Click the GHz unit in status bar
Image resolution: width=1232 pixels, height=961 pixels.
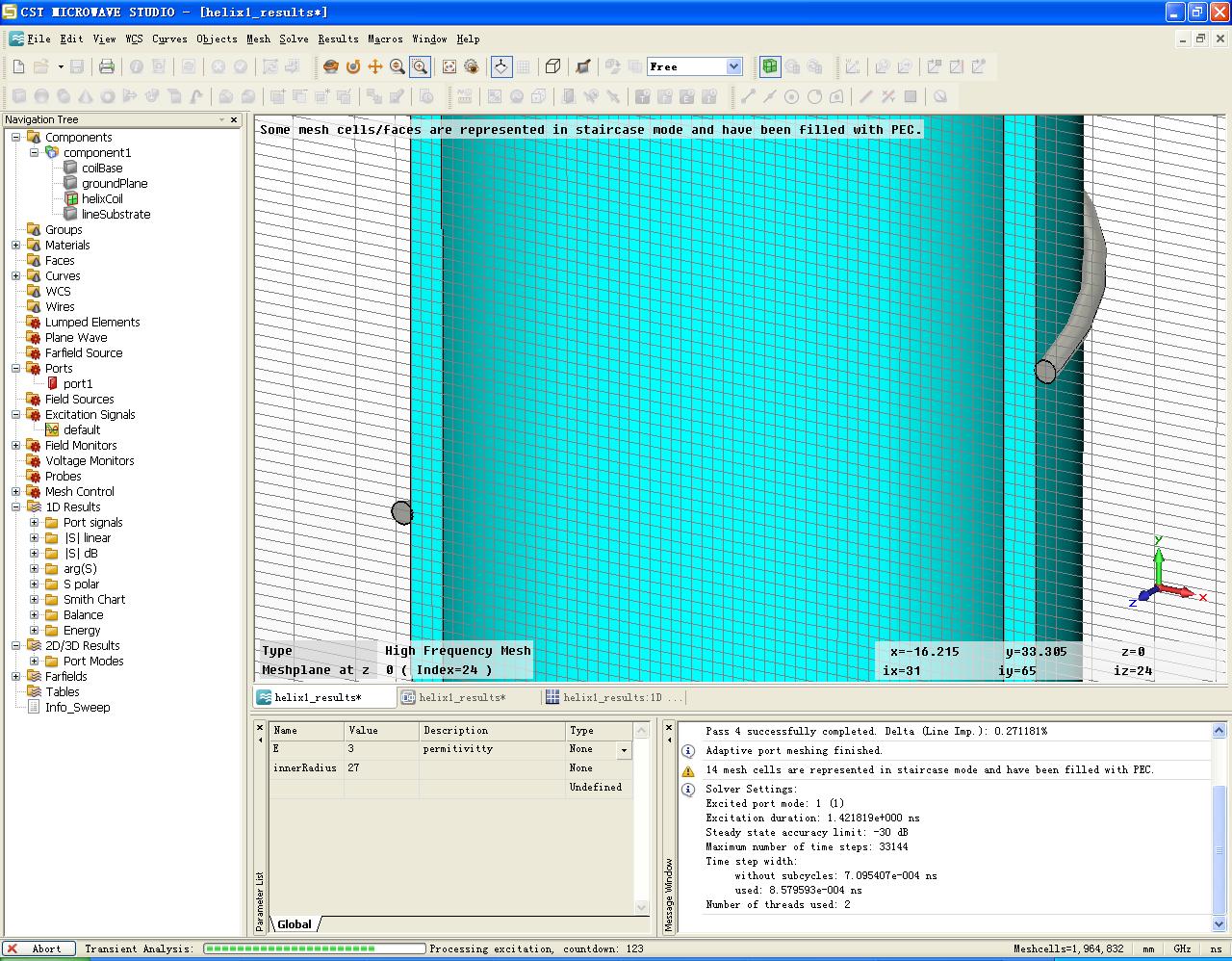tap(1181, 948)
